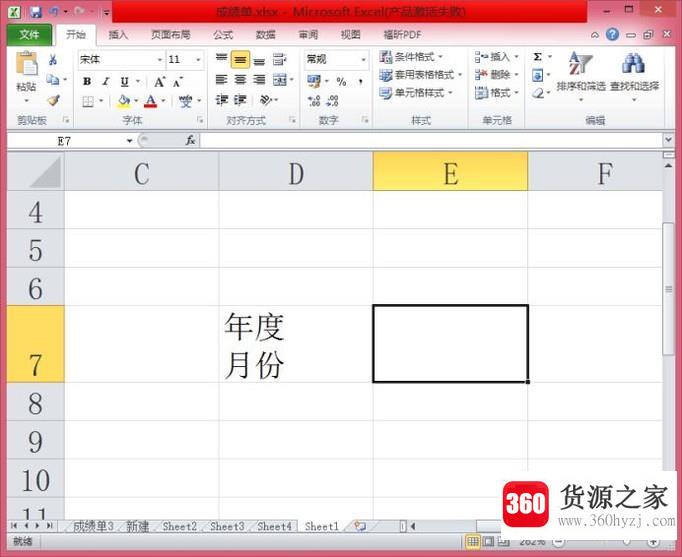Toggle the Middle Align button
Image resolution: width=682 pixels, height=557 pixels.
coord(240,60)
